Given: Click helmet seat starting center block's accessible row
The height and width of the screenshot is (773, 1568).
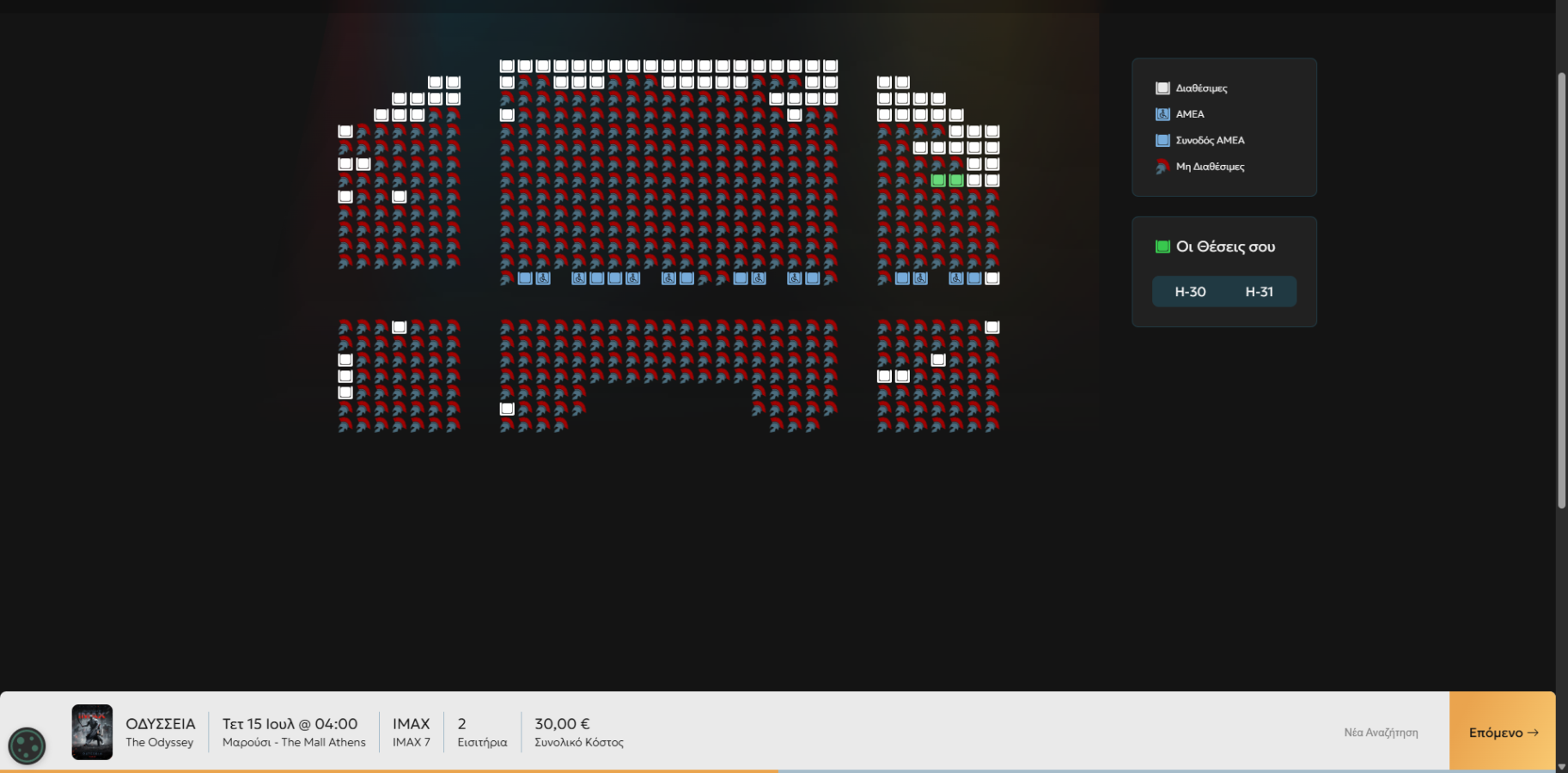Looking at the screenshot, I should [x=507, y=278].
